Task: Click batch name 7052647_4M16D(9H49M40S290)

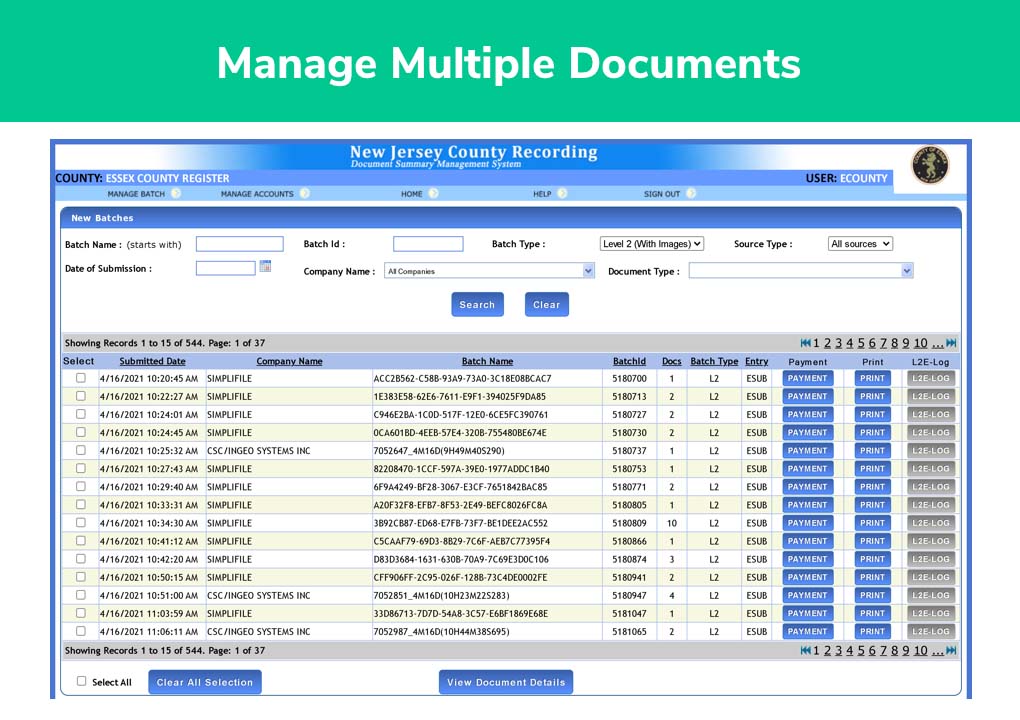Action: coord(439,451)
